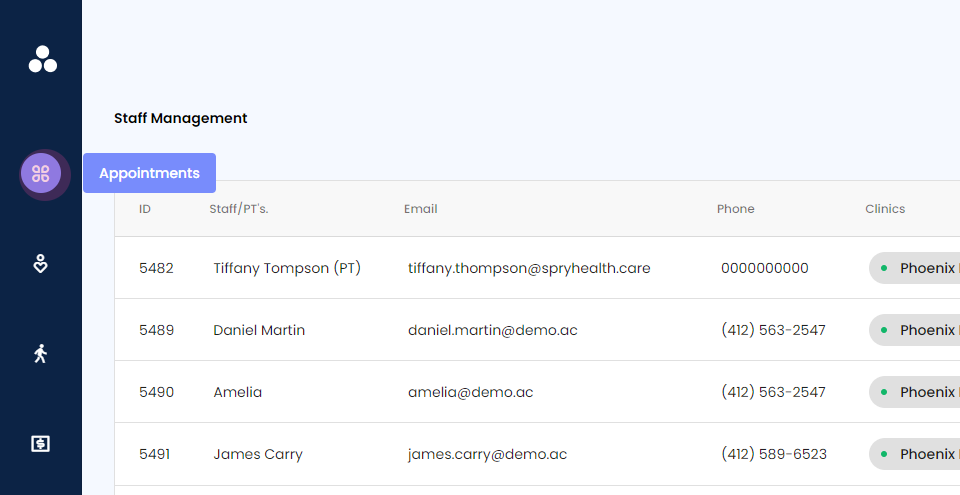960x495 pixels.
Task: Click the Staff Management heading
Action: click(x=181, y=118)
